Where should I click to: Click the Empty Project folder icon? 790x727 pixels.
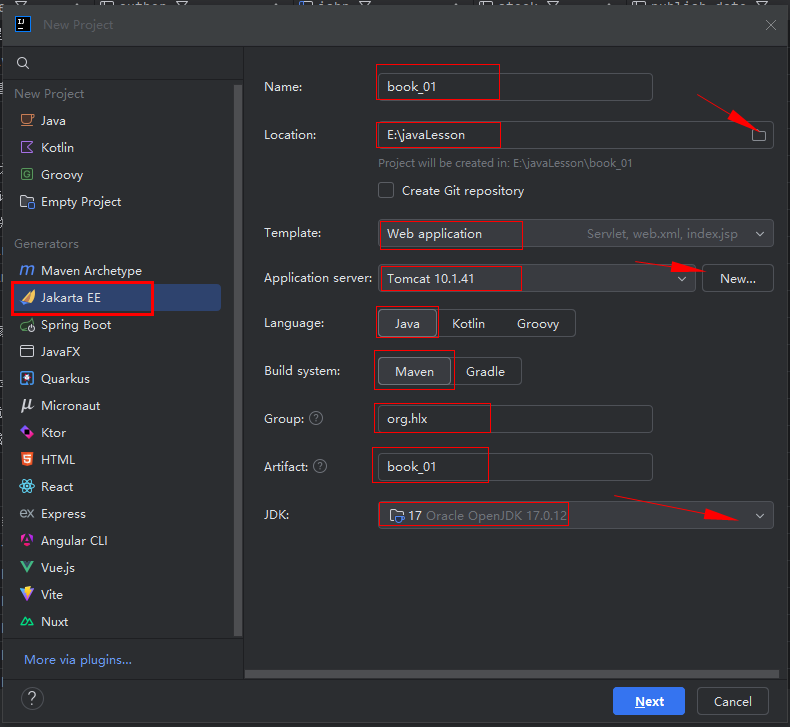(27, 202)
